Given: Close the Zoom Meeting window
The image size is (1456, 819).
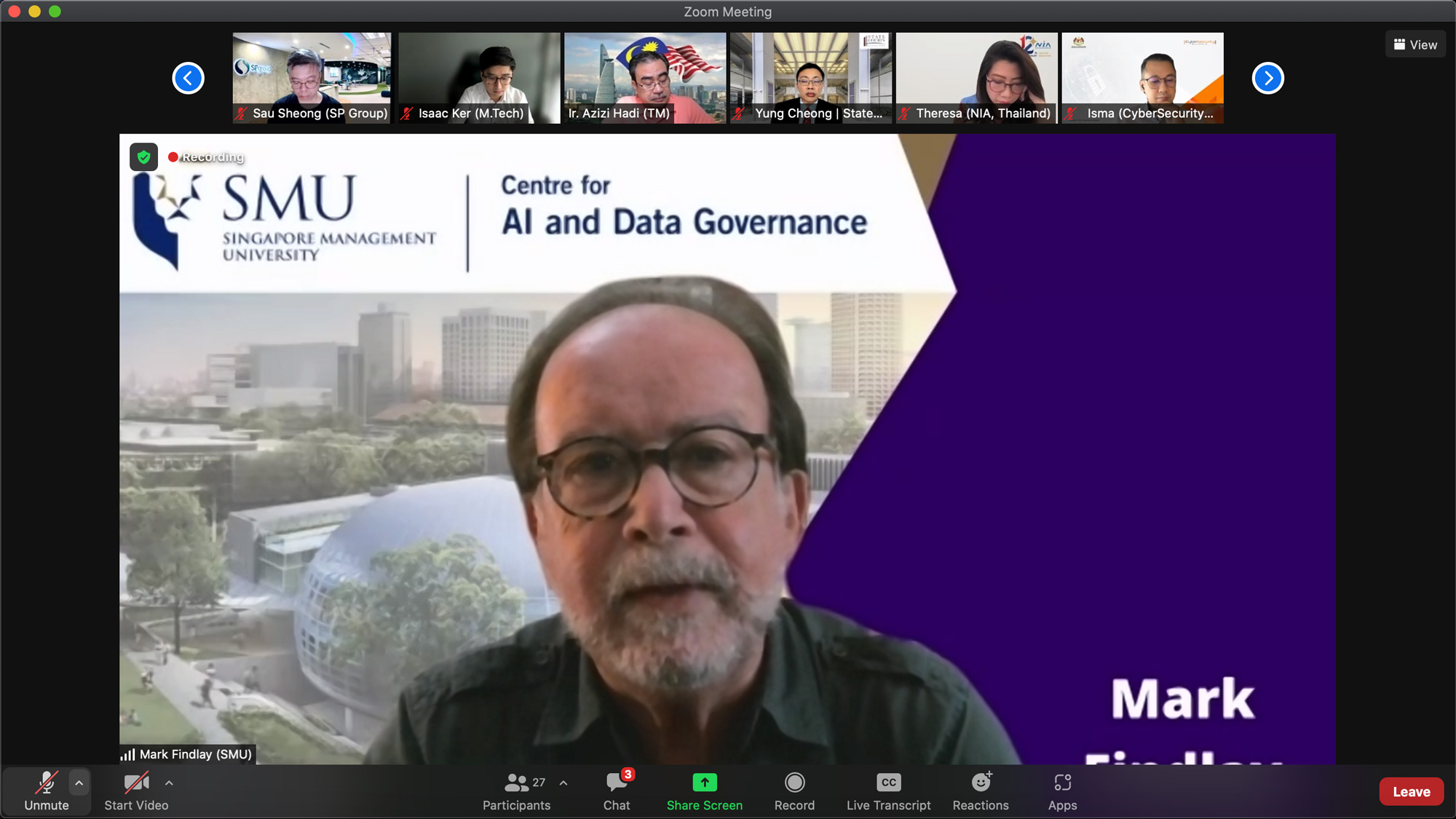Looking at the screenshot, I should tap(14, 12).
